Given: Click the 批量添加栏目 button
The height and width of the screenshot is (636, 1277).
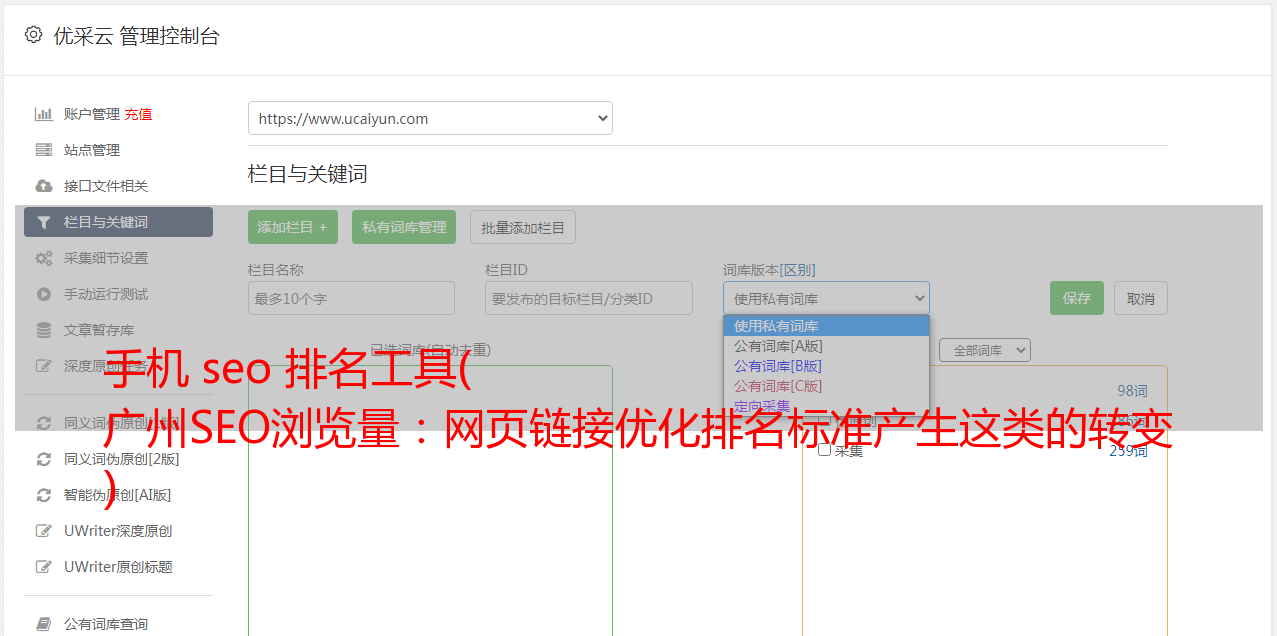Looking at the screenshot, I should click(x=523, y=227).
